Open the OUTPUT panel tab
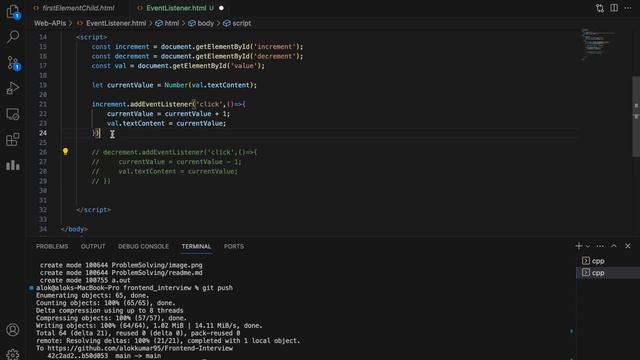 click(93, 247)
